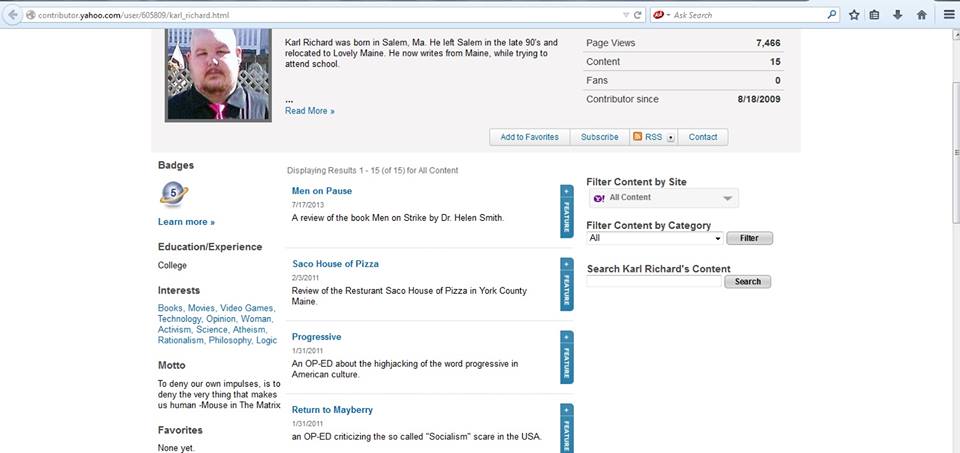The image size is (960, 453).
Task: Open the Filter Content by Category dropdown
Action: pyautogui.click(x=654, y=238)
